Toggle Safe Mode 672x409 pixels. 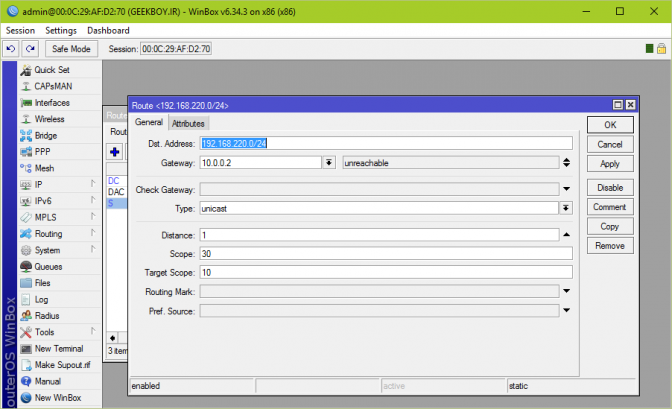click(x=71, y=49)
